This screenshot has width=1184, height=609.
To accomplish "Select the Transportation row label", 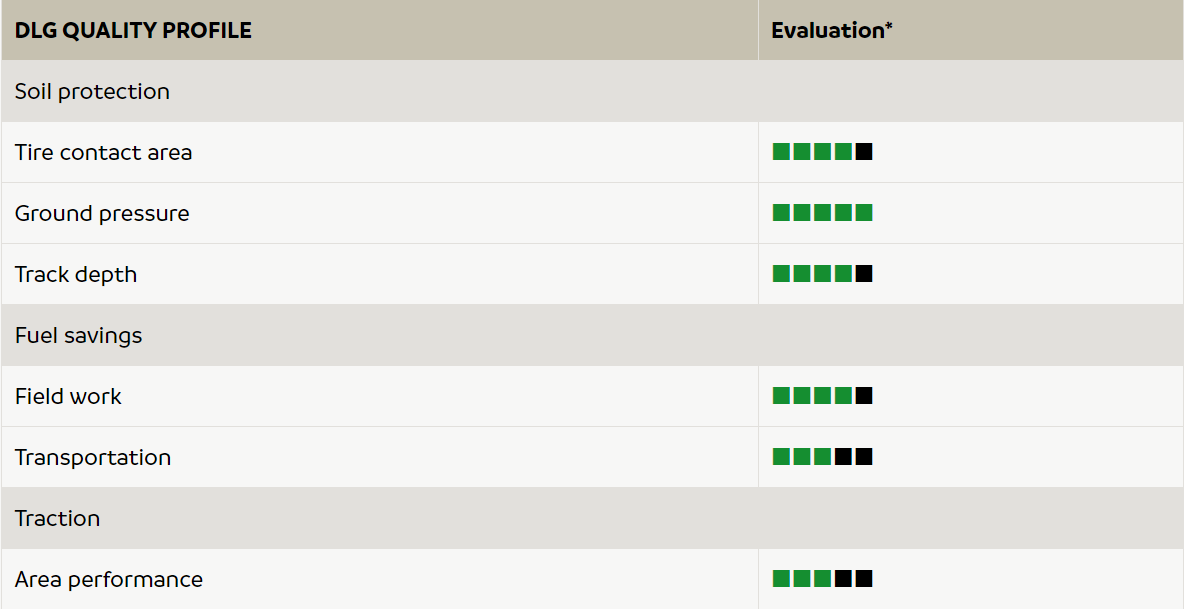I will [x=93, y=457].
